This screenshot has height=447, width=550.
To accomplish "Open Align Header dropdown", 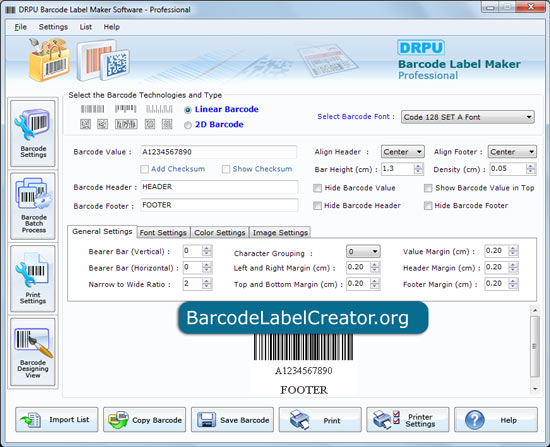I will click(403, 152).
